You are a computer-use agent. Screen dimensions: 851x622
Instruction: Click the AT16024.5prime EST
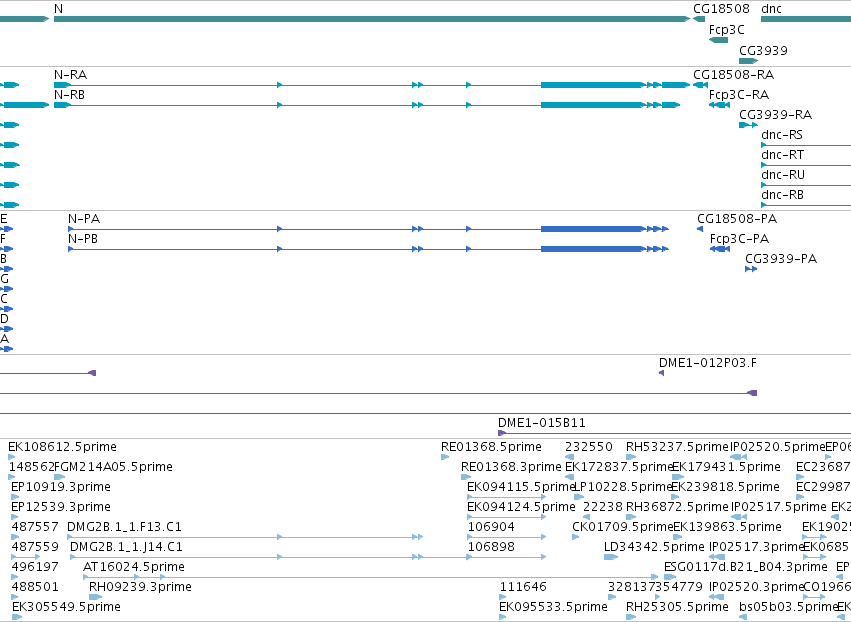coord(370,577)
